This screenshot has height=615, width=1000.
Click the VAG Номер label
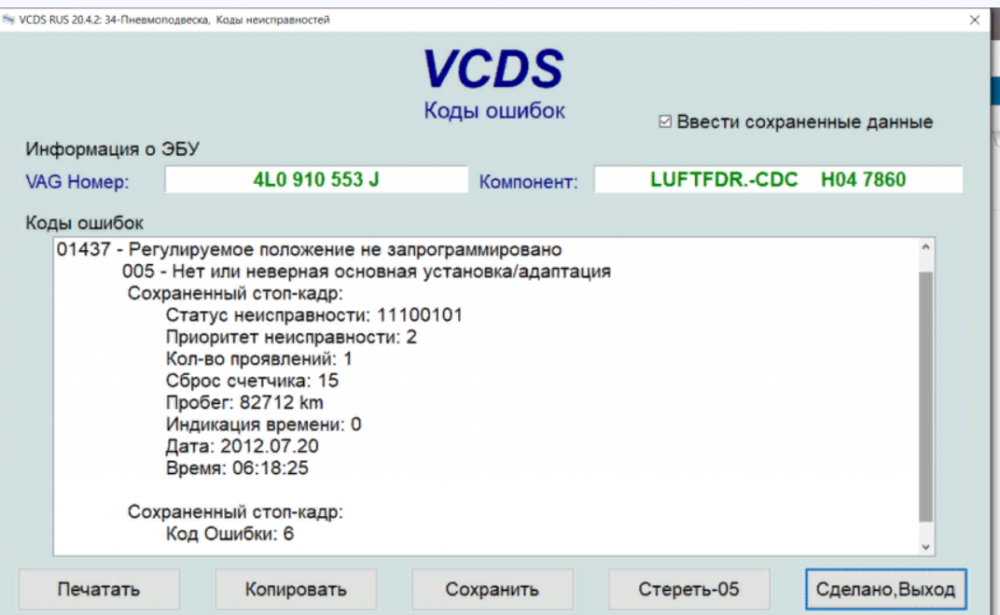pyautogui.click(x=77, y=182)
